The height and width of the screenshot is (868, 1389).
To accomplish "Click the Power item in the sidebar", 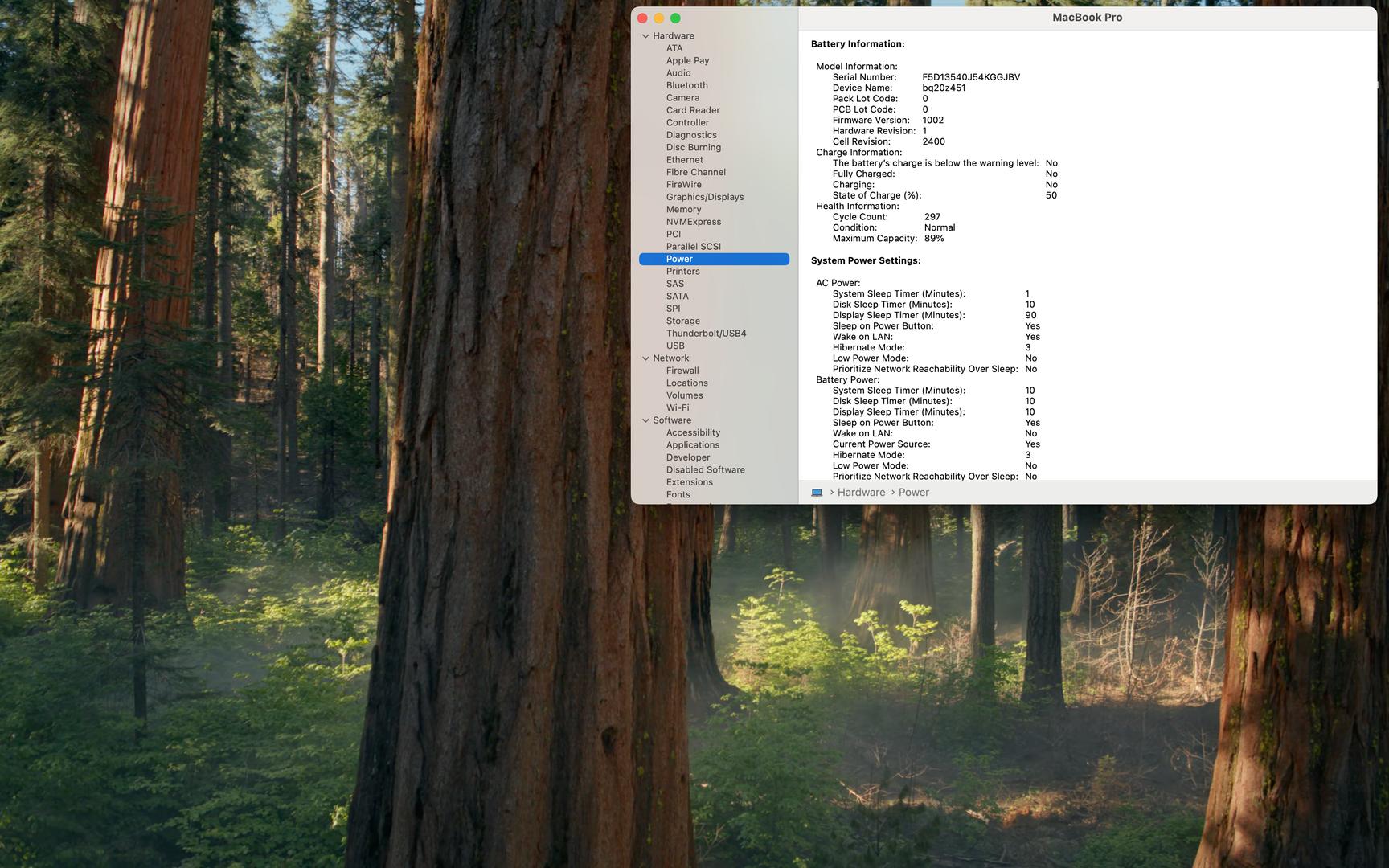I will pyautogui.click(x=679, y=259).
